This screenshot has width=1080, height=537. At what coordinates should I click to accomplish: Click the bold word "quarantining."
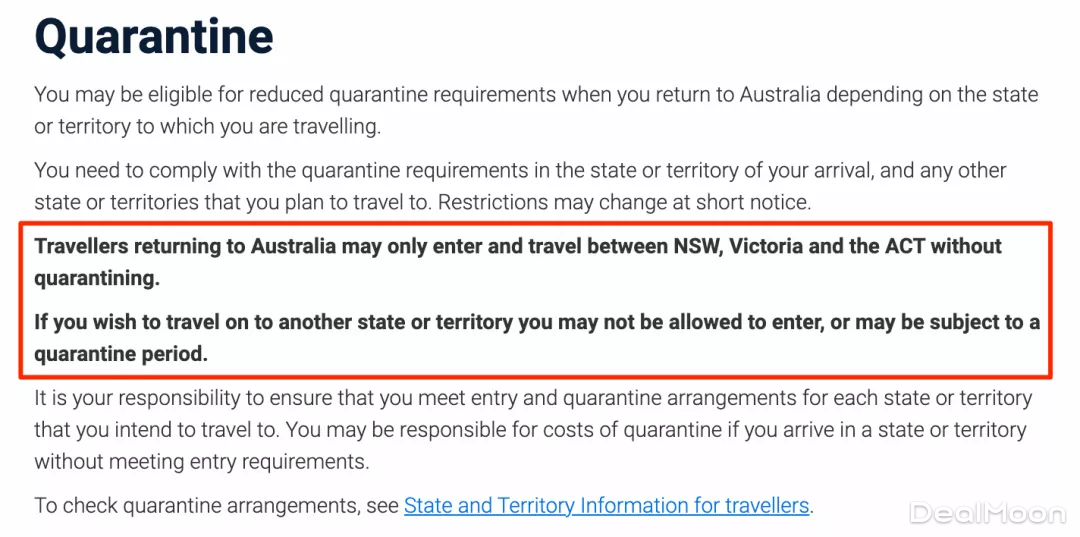(x=97, y=278)
